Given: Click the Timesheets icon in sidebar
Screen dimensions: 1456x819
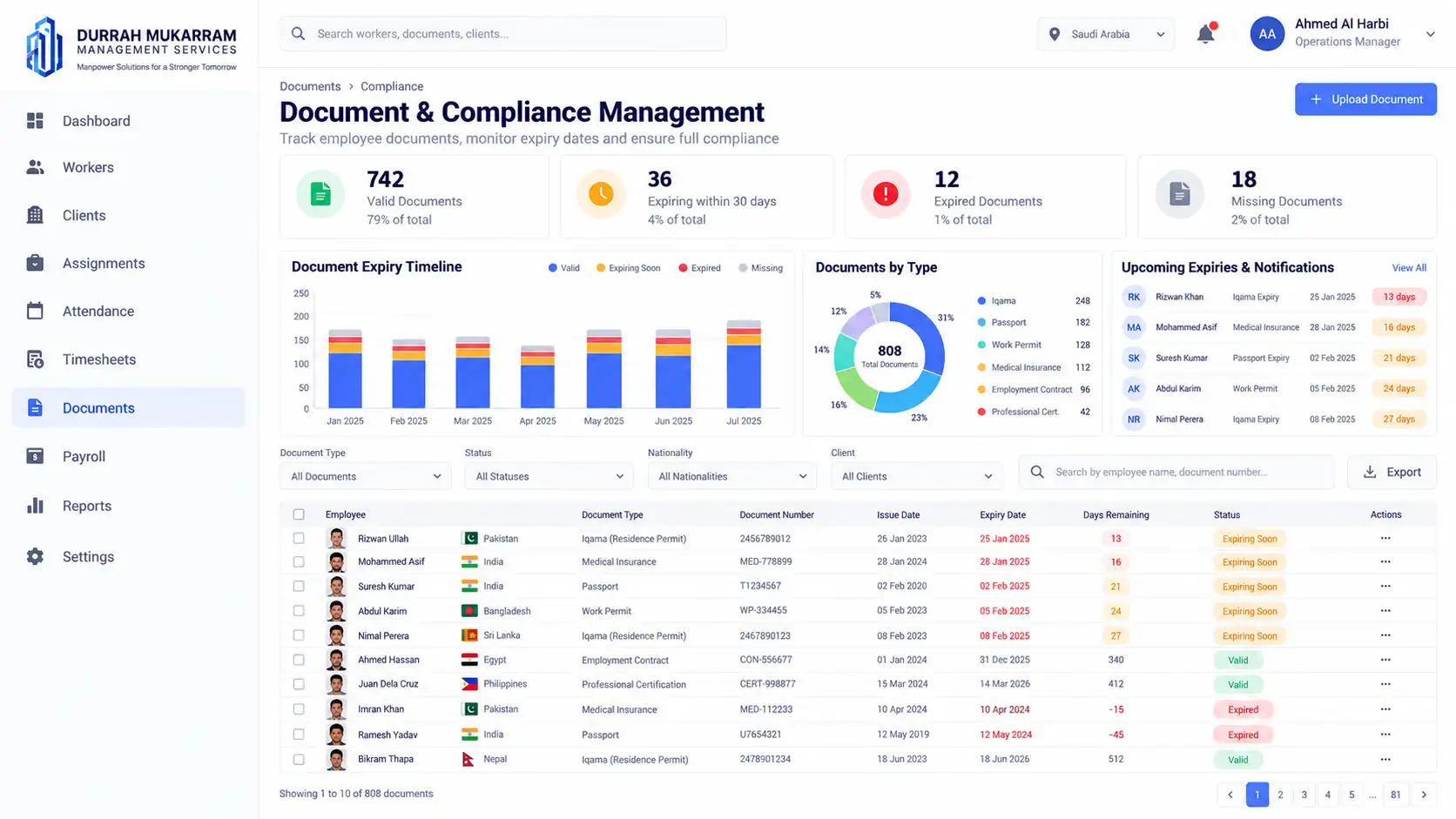Looking at the screenshot, I should (35, 359).
